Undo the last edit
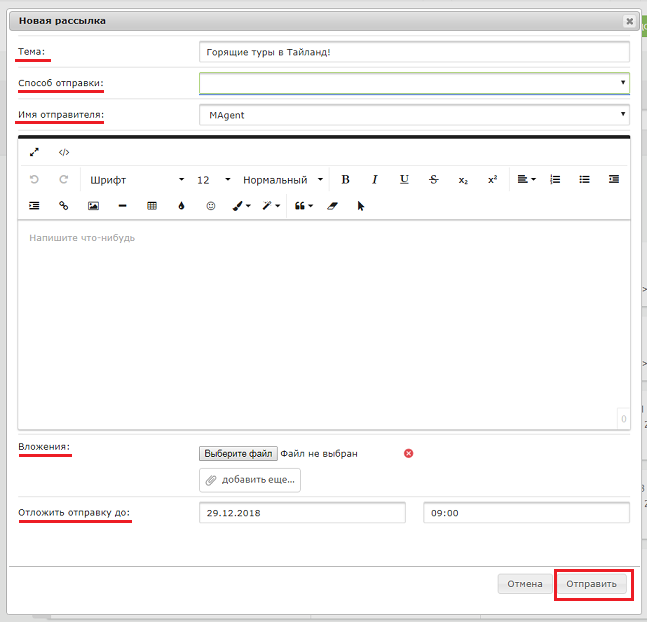The image size is (647, 622). click(34, 180)
